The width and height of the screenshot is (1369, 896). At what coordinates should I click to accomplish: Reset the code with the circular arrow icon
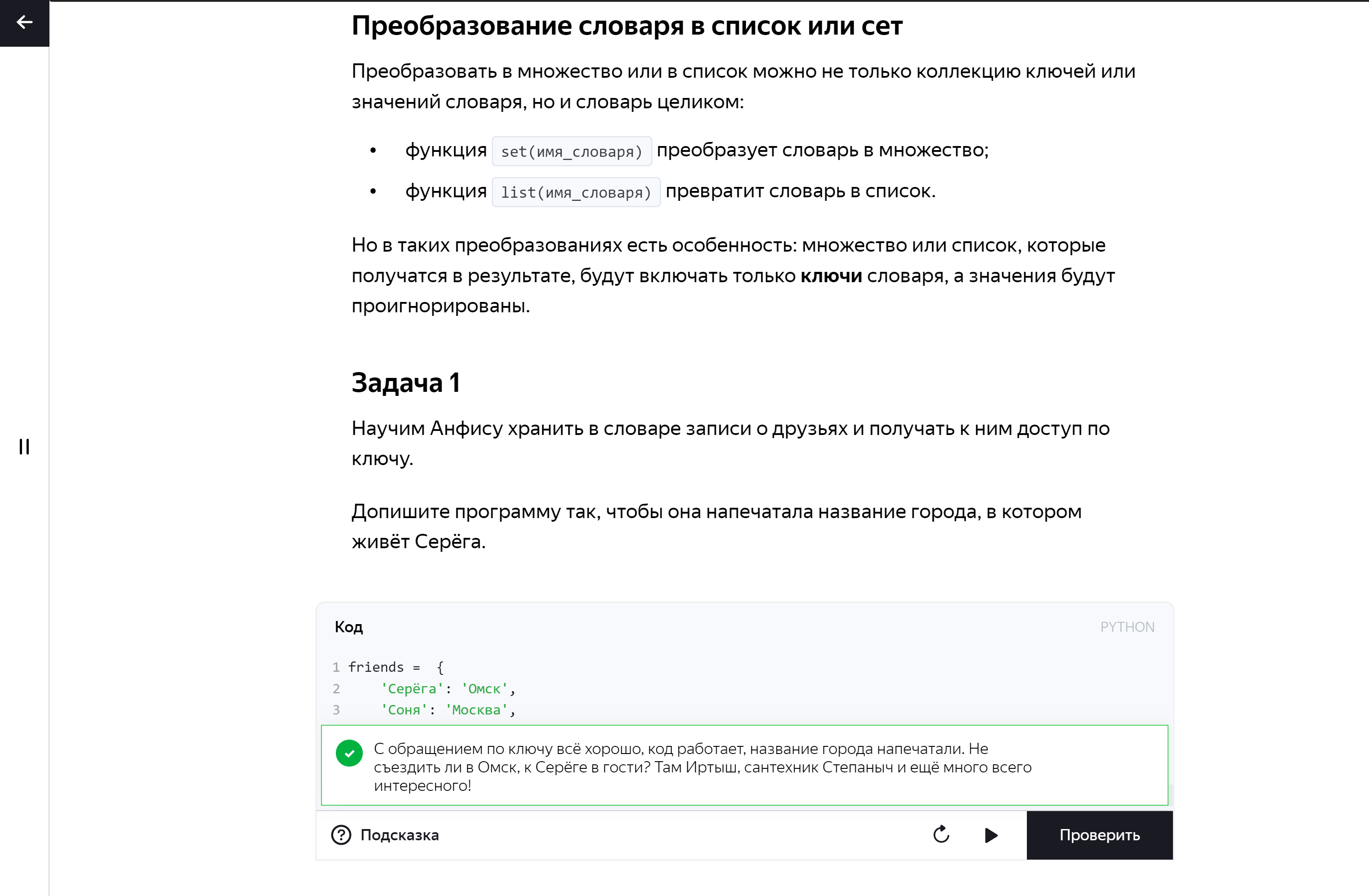pyautogui.click(x=941, y=834)
